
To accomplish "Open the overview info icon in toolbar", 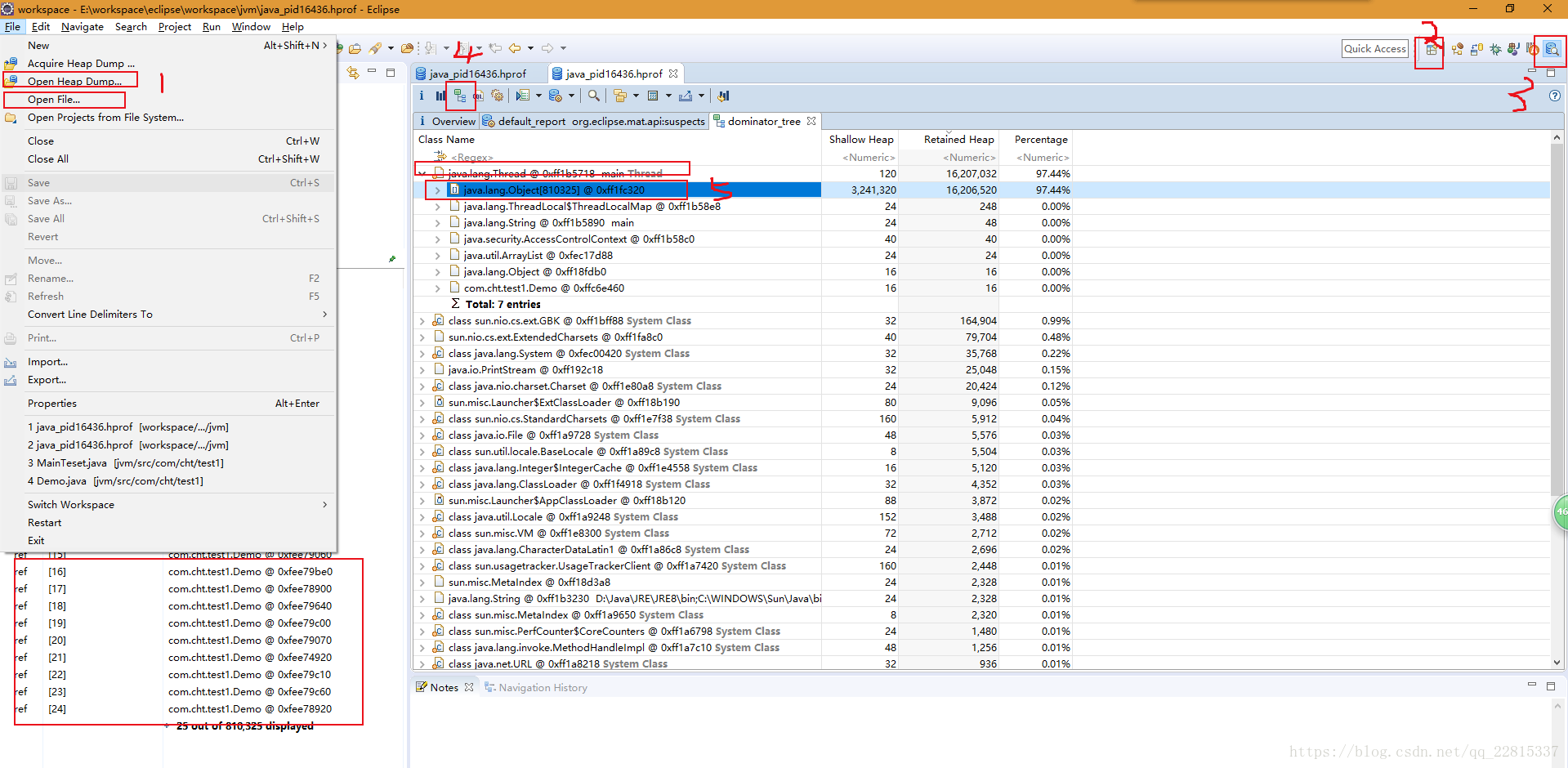I will [x=422, y=96].
